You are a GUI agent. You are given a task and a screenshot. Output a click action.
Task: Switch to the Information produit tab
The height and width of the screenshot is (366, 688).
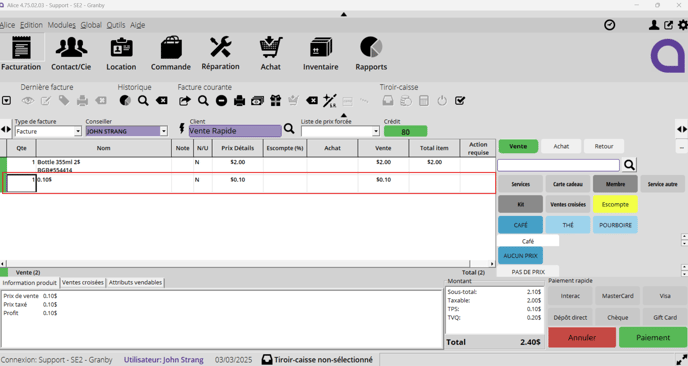[x=30, y=283]
